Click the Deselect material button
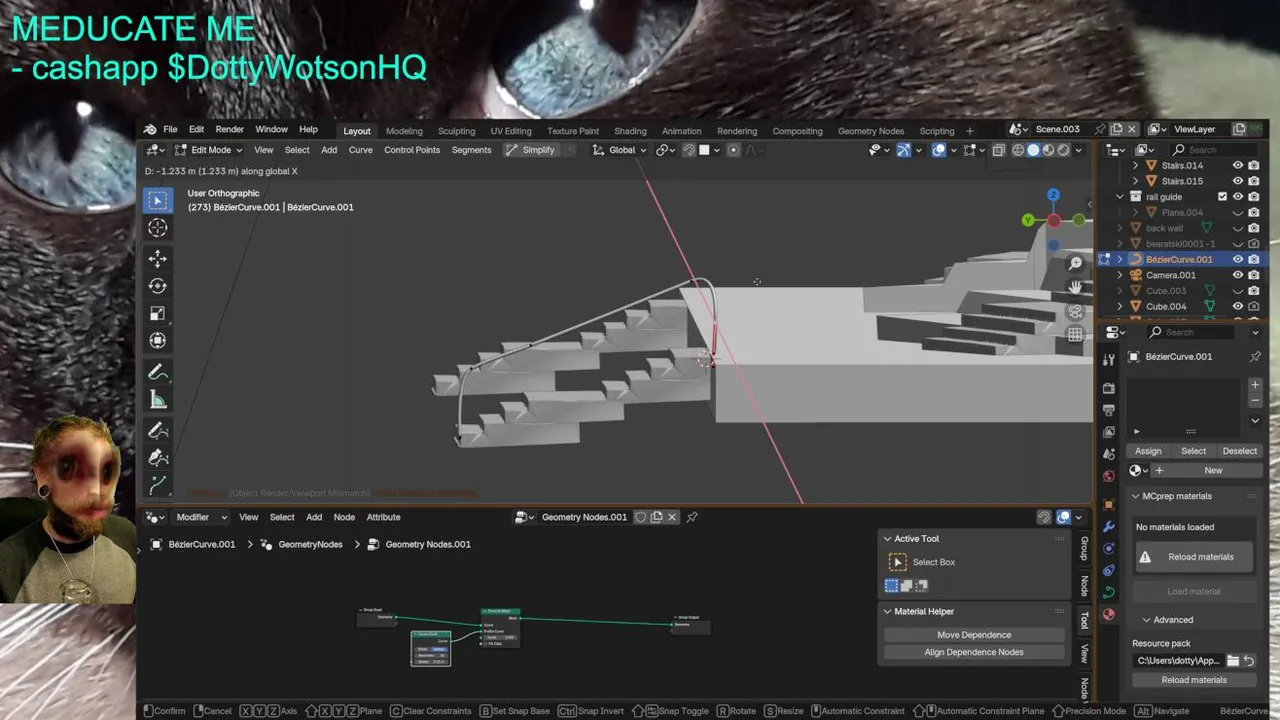This screenshot has width=1280, height=720. point(1239,451)
